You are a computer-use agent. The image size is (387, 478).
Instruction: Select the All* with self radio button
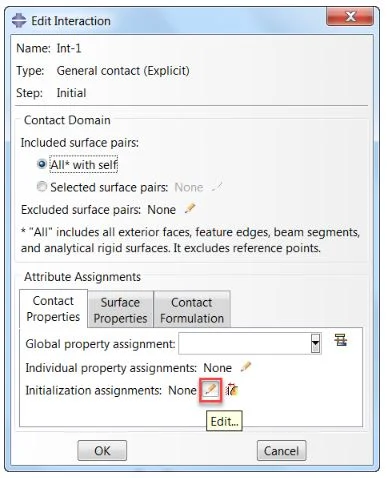pos(42,164)
